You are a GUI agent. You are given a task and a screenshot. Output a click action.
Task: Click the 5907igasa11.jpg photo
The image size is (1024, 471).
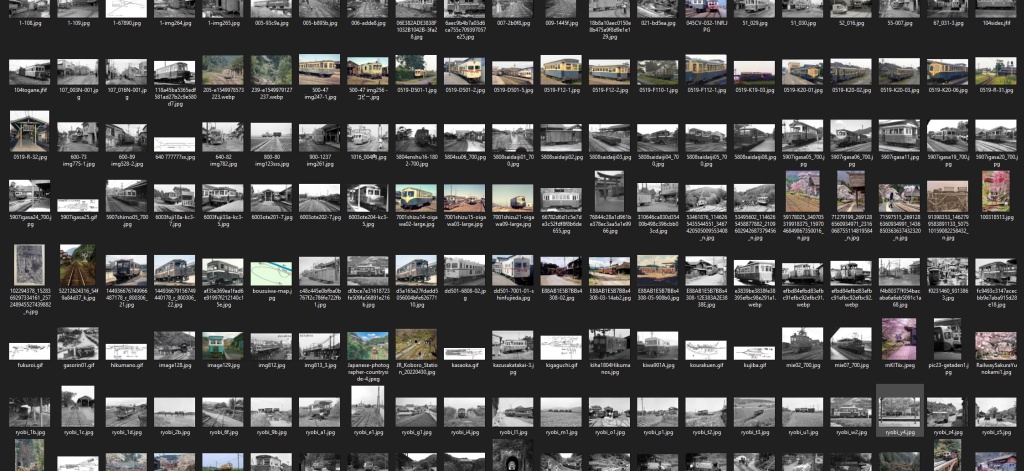(898, 133)
